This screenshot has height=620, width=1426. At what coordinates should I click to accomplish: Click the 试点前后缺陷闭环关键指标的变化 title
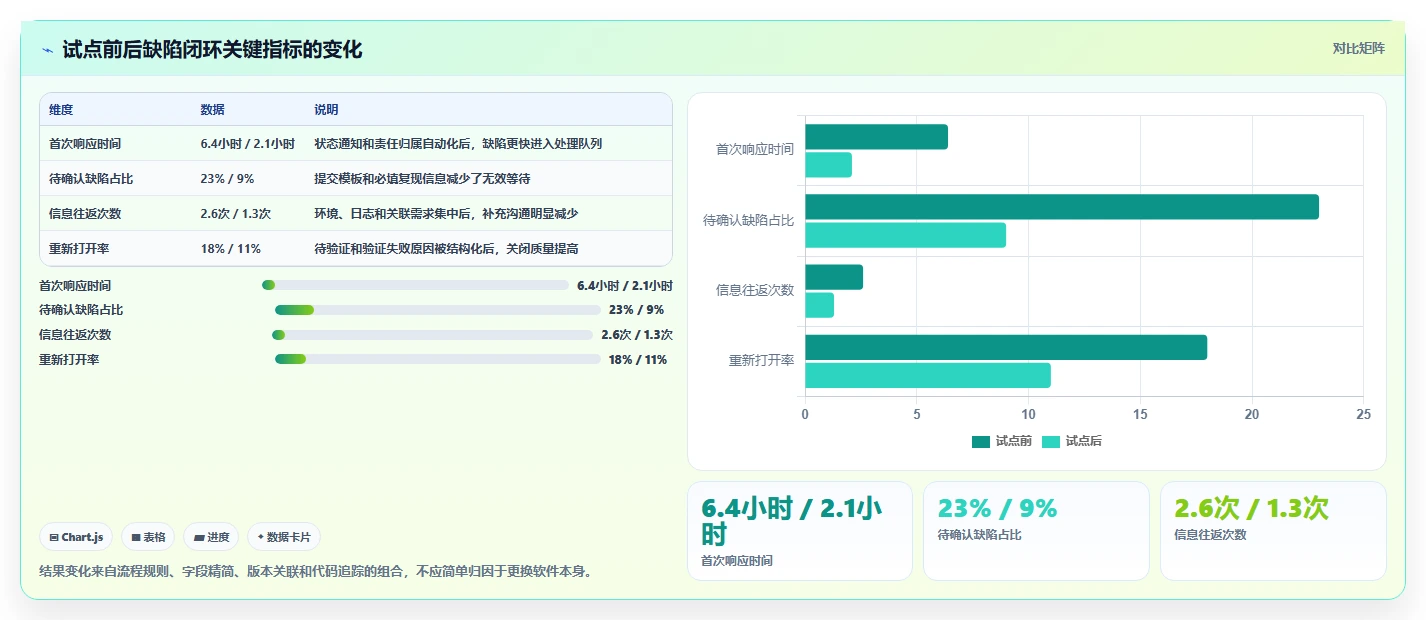click(212, 49)
